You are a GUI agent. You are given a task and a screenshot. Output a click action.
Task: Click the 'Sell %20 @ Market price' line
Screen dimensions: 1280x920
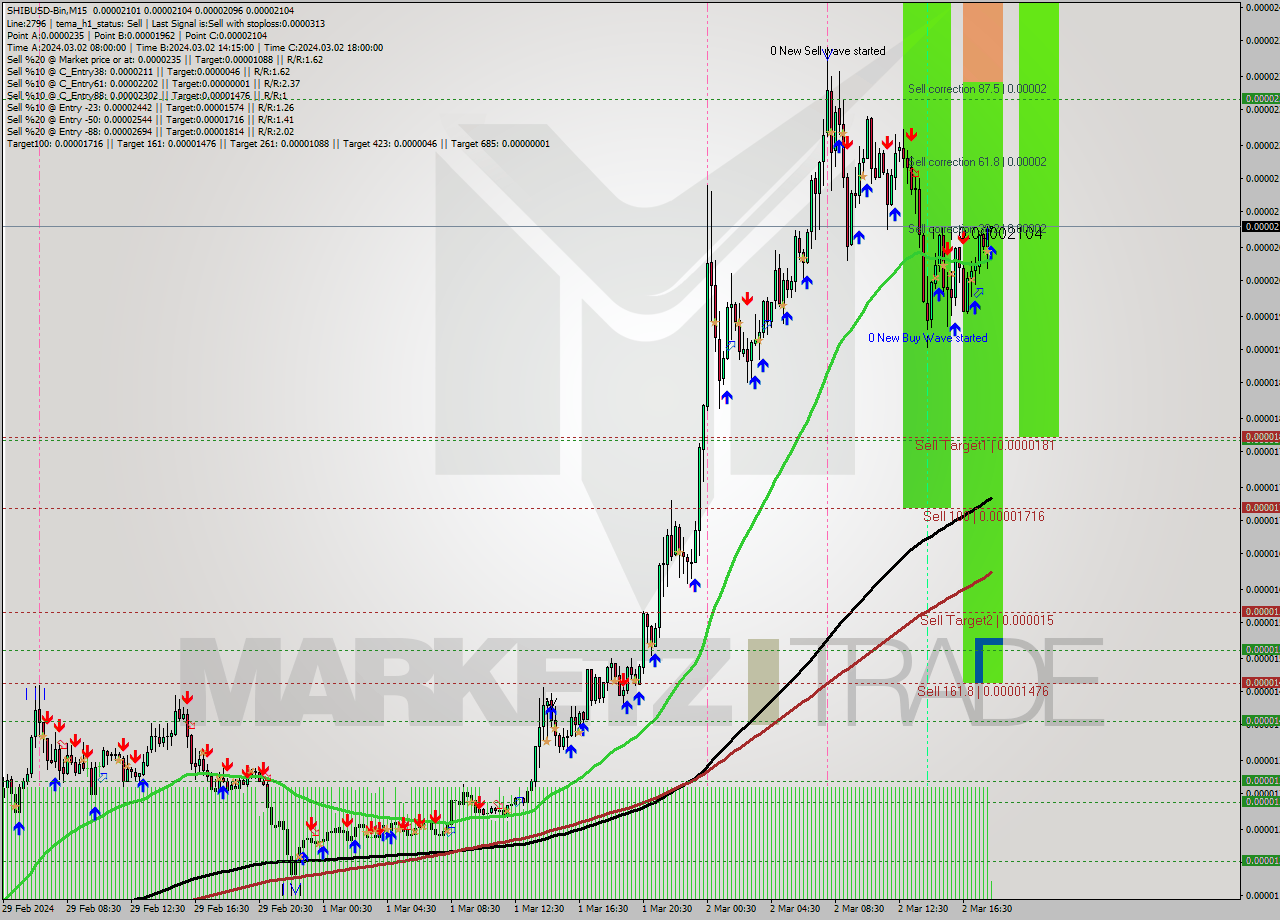(x=165, y=59)
